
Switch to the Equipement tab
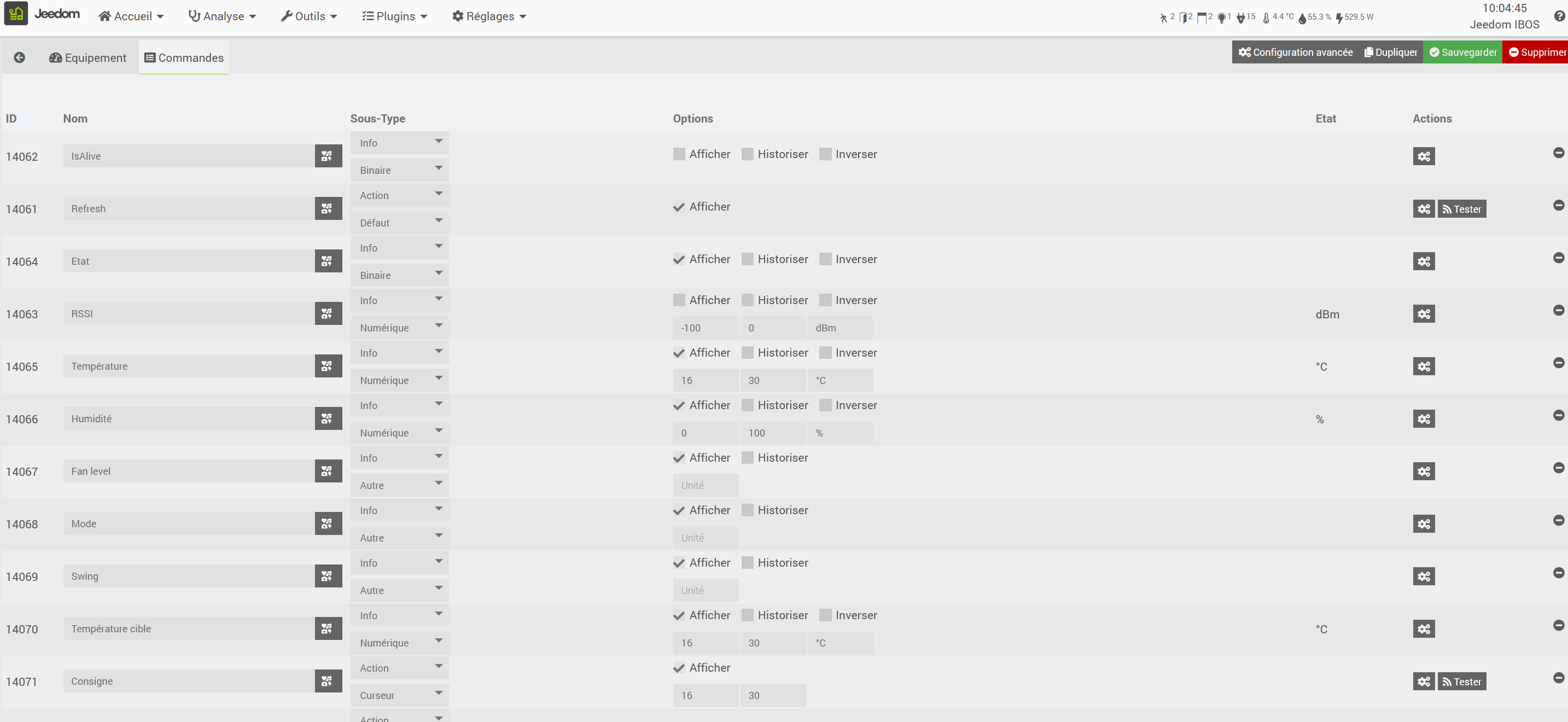(88, 58)
